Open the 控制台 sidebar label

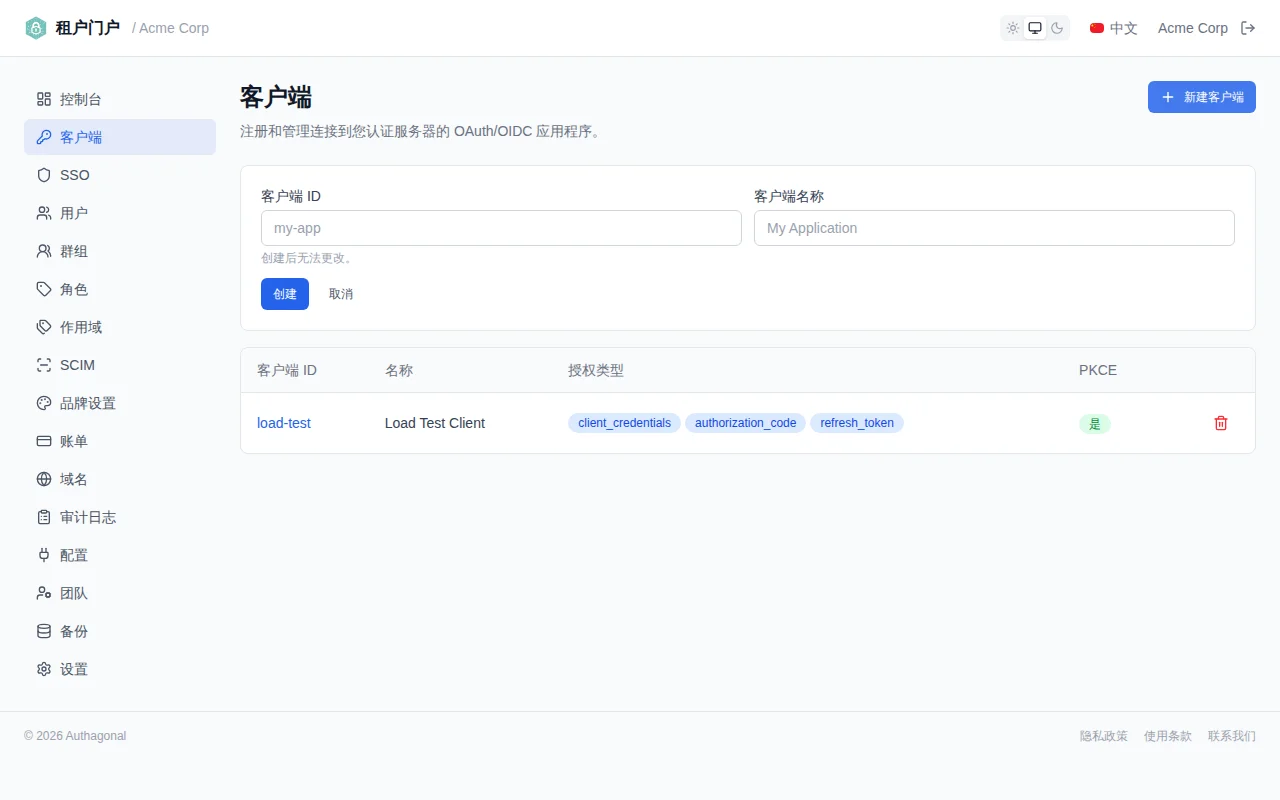tap(81, 99)
